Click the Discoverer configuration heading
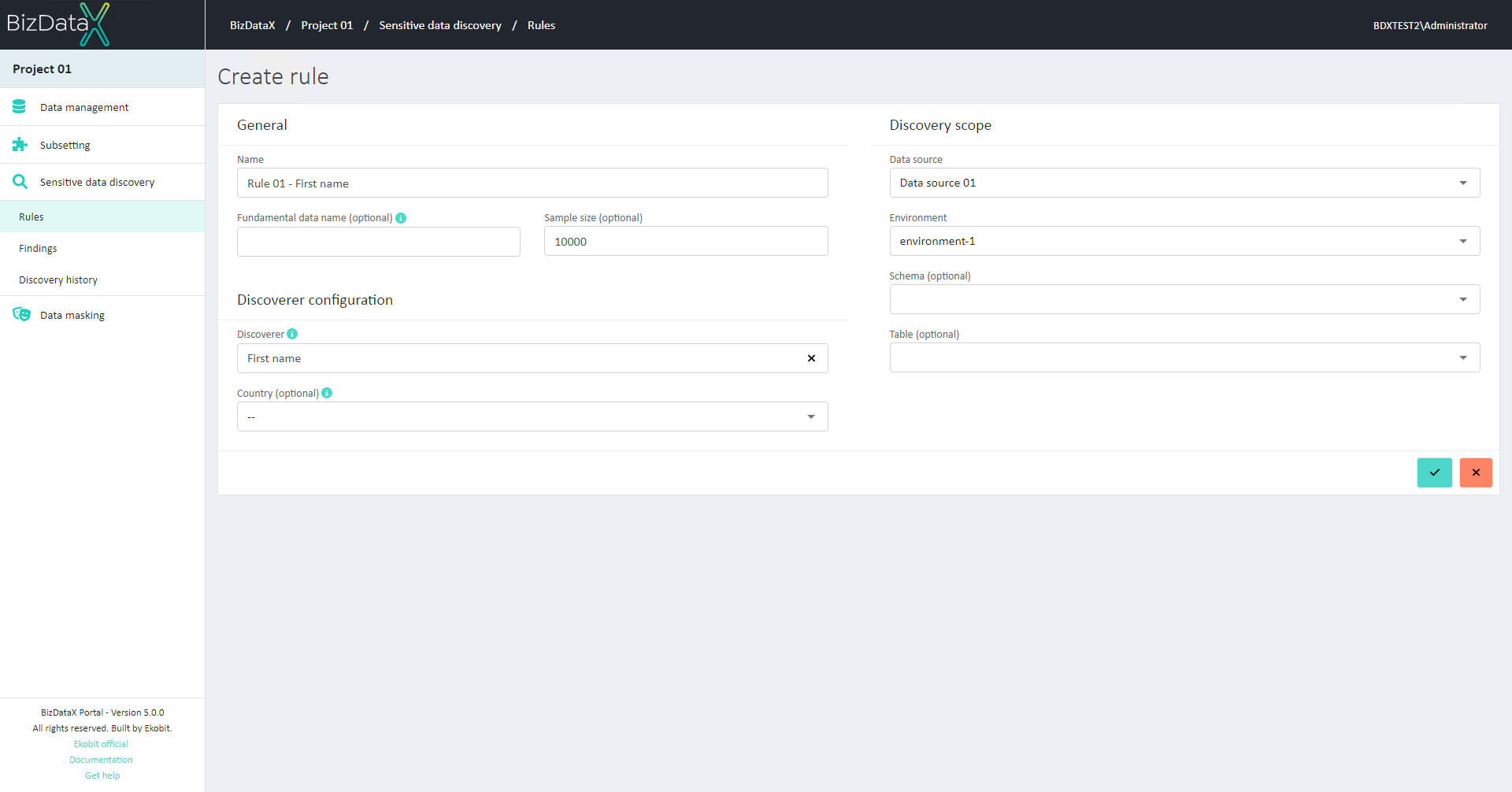 315,300
